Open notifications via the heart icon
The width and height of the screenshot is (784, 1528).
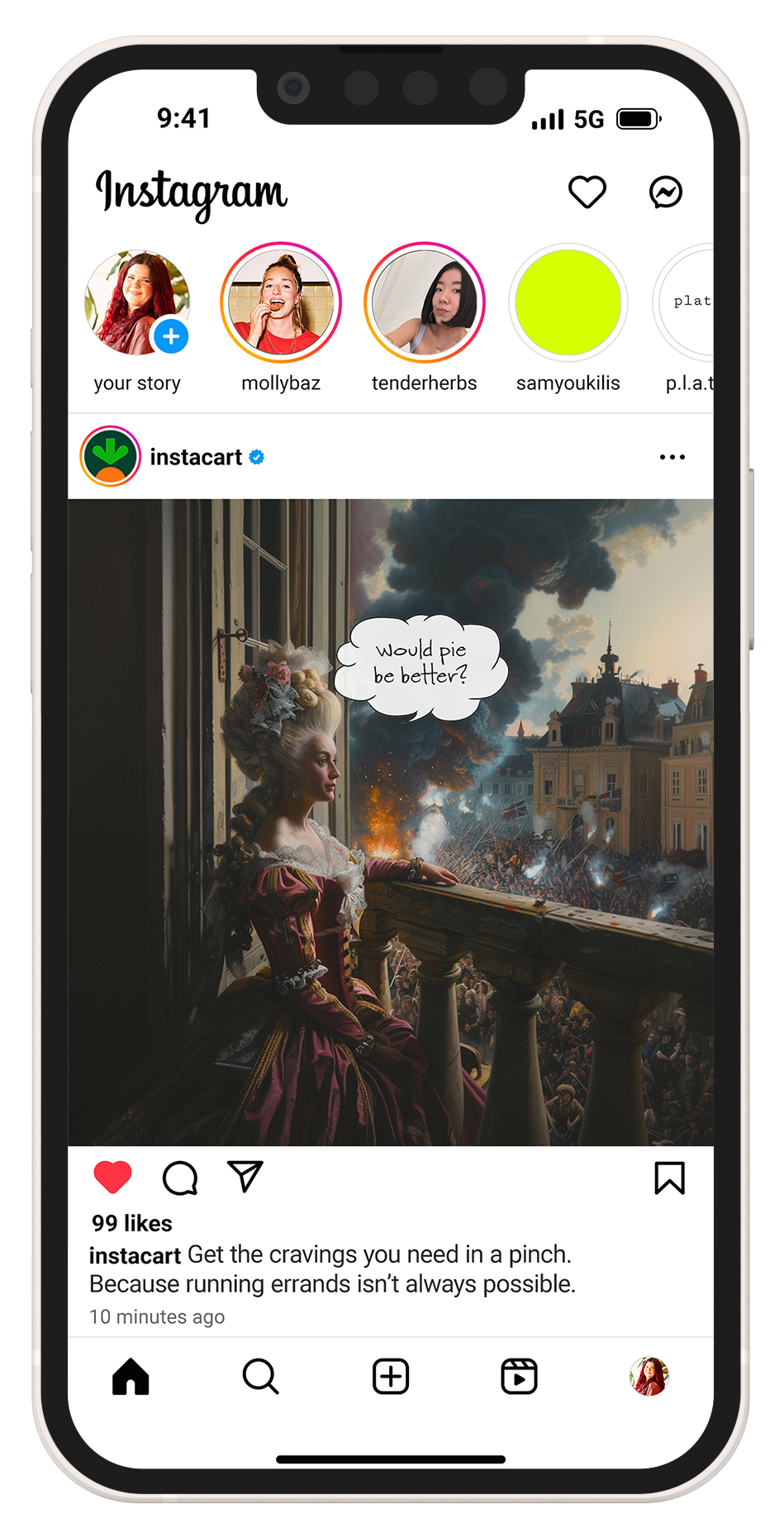pos(587,192)
